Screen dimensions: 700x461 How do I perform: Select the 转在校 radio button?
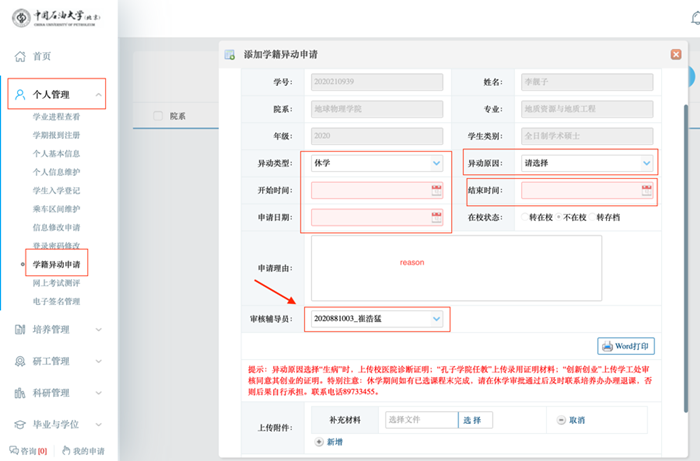pos(522,217)
